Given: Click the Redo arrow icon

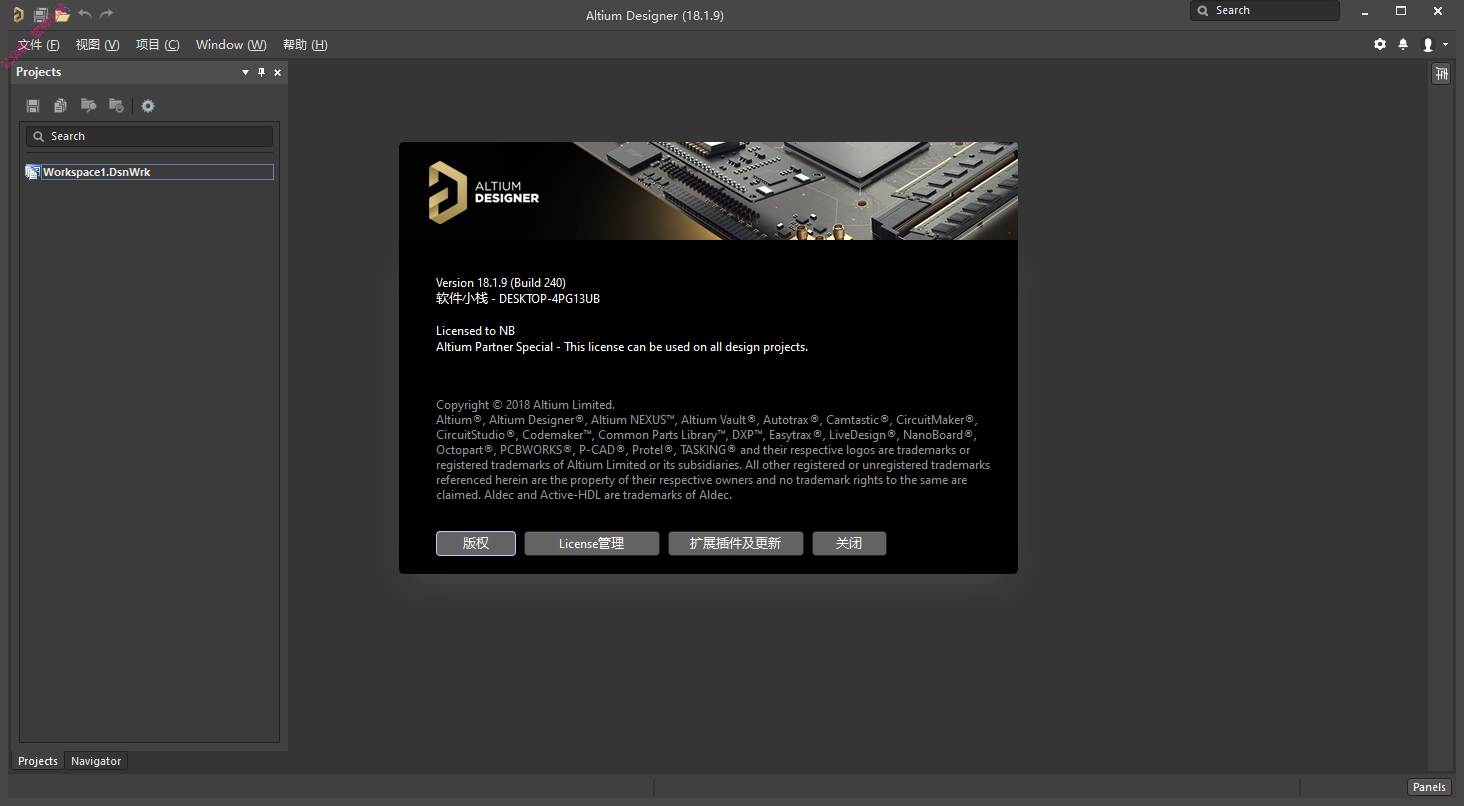Looking at the screenshot, I should click(x=106, y=14).
